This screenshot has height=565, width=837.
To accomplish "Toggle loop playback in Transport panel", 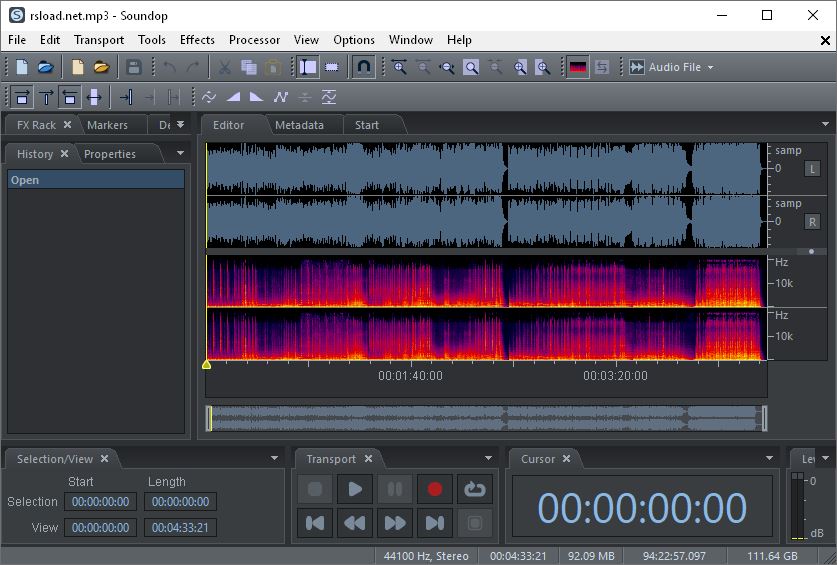I will point(474,489).
